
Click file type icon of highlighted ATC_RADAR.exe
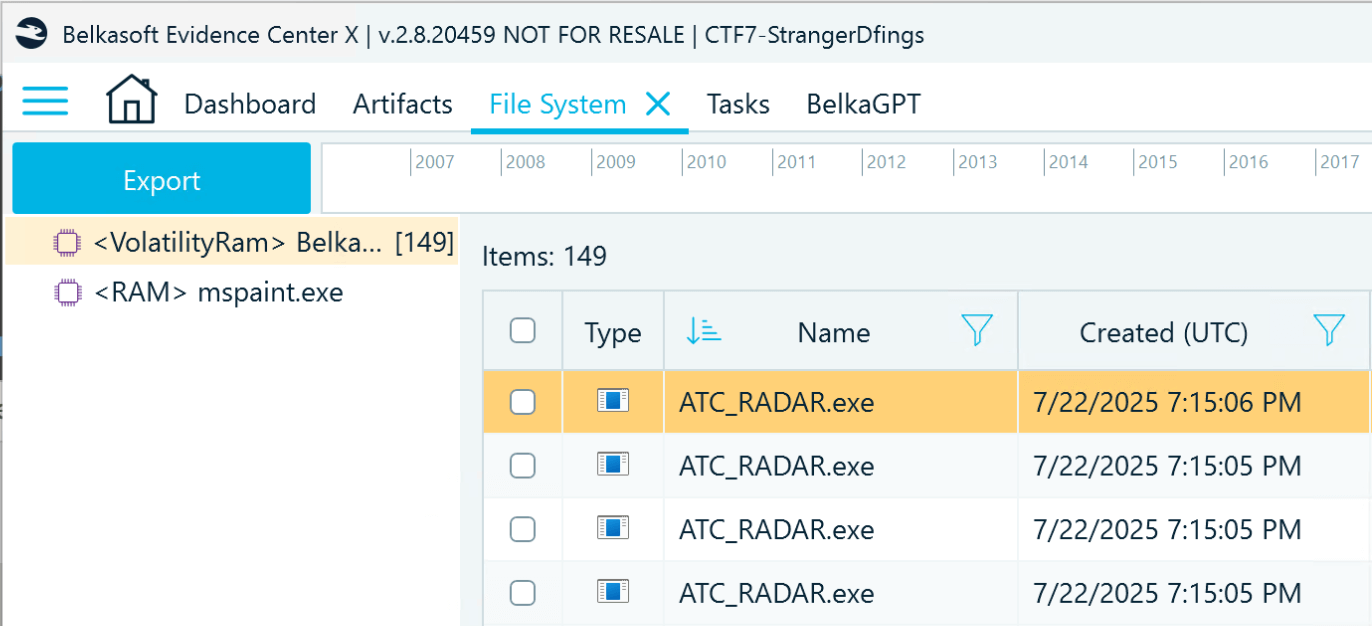[613, 401]
